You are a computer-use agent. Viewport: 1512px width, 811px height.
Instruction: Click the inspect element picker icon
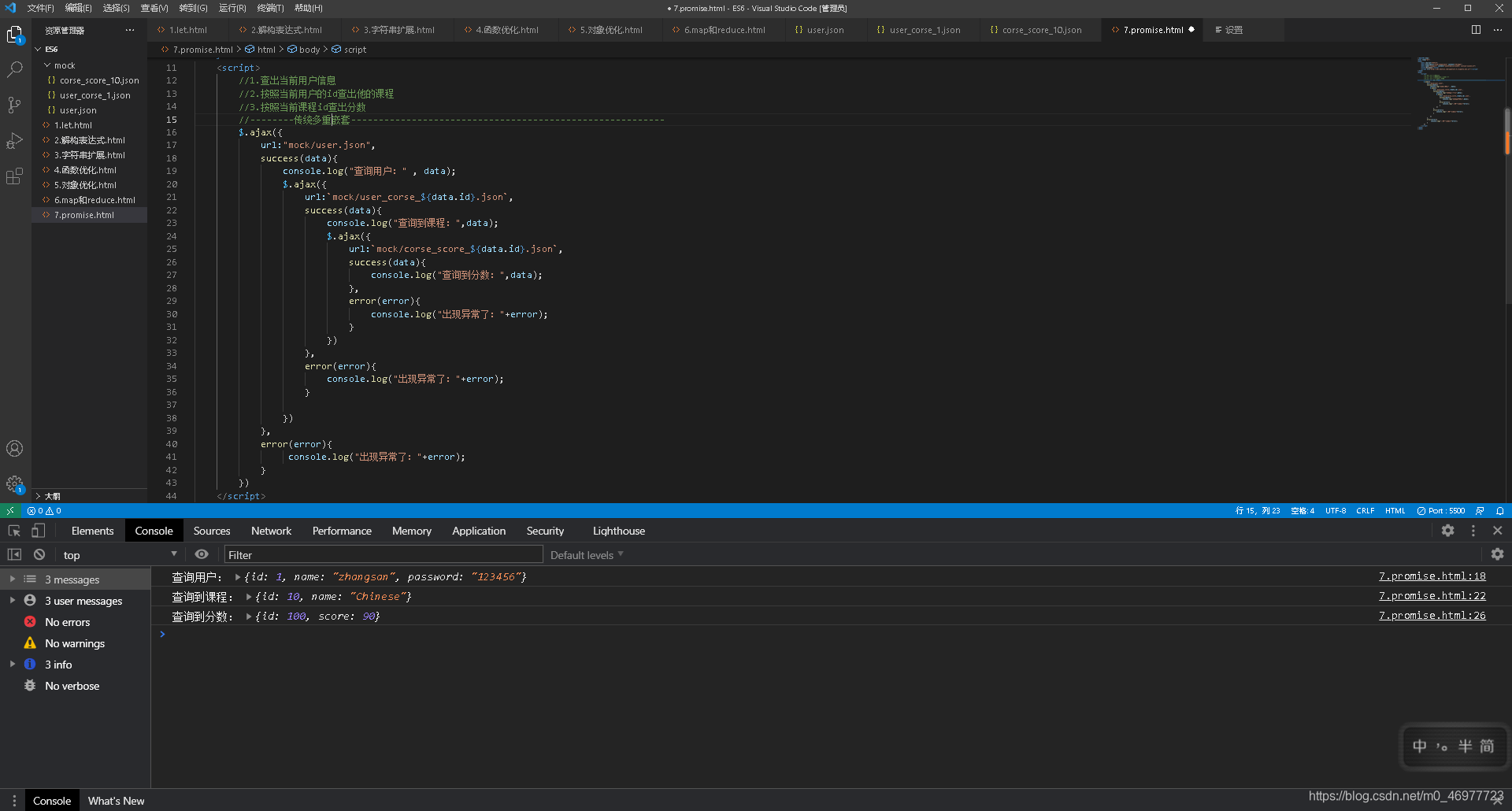14,531
